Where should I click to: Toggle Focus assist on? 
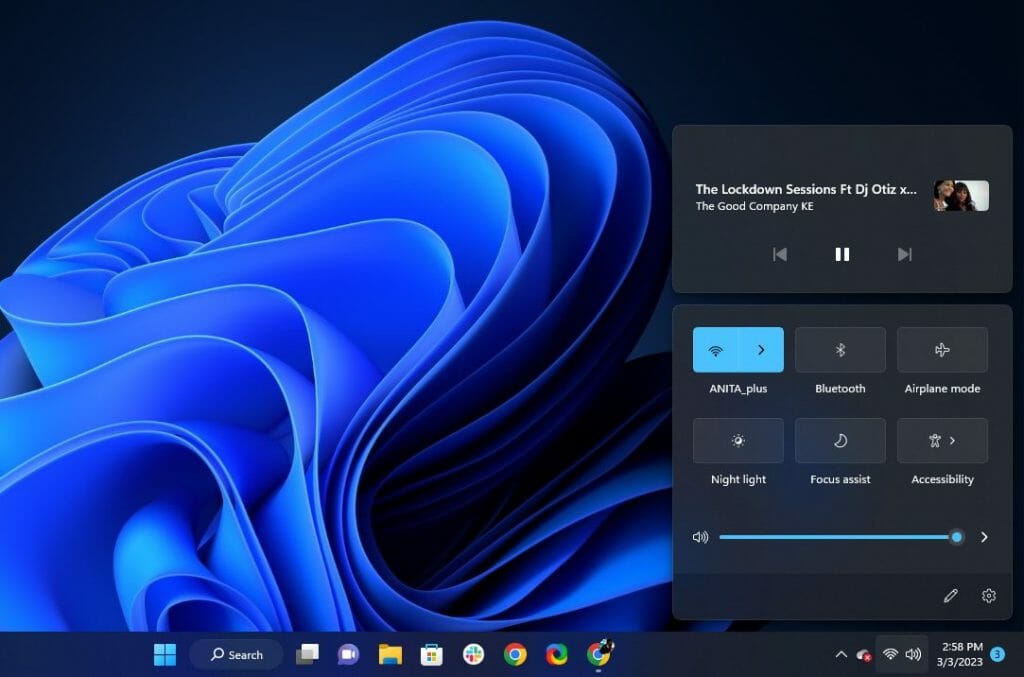tap(840, 440)
